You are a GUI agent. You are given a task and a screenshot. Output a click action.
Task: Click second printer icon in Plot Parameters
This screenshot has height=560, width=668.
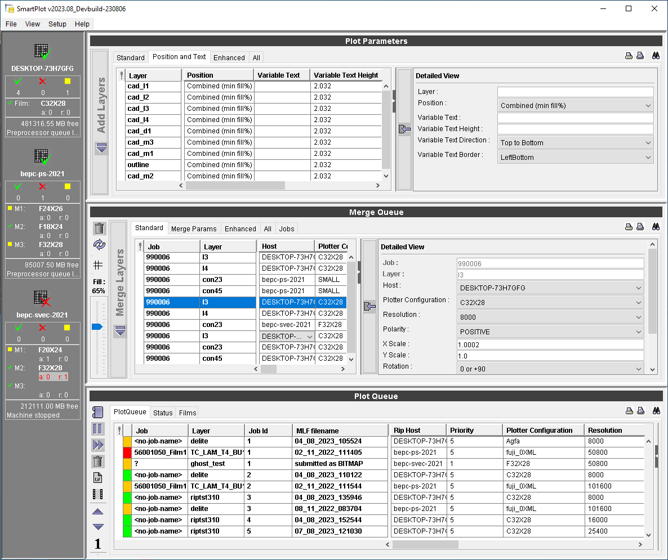click(x=640, y=55)
